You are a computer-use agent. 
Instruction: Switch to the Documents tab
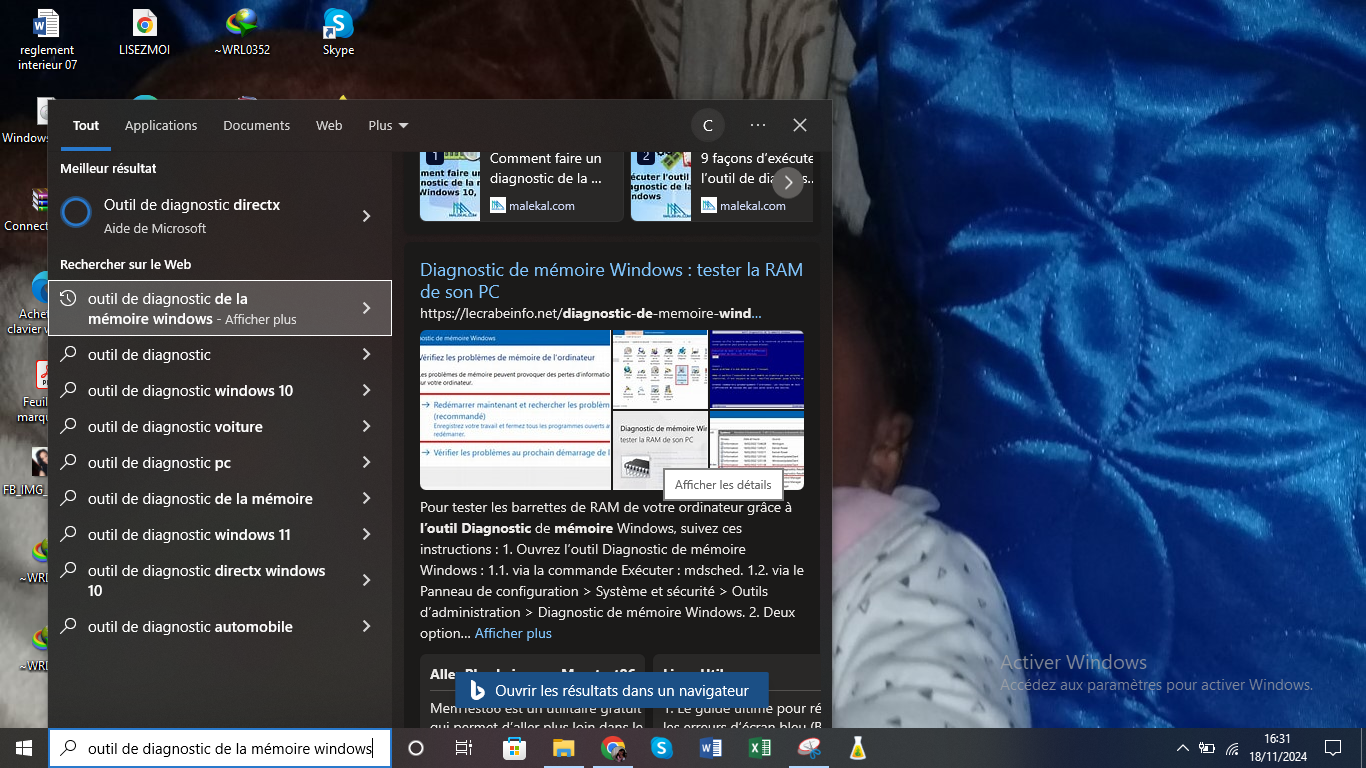click(x=257, y=125)
